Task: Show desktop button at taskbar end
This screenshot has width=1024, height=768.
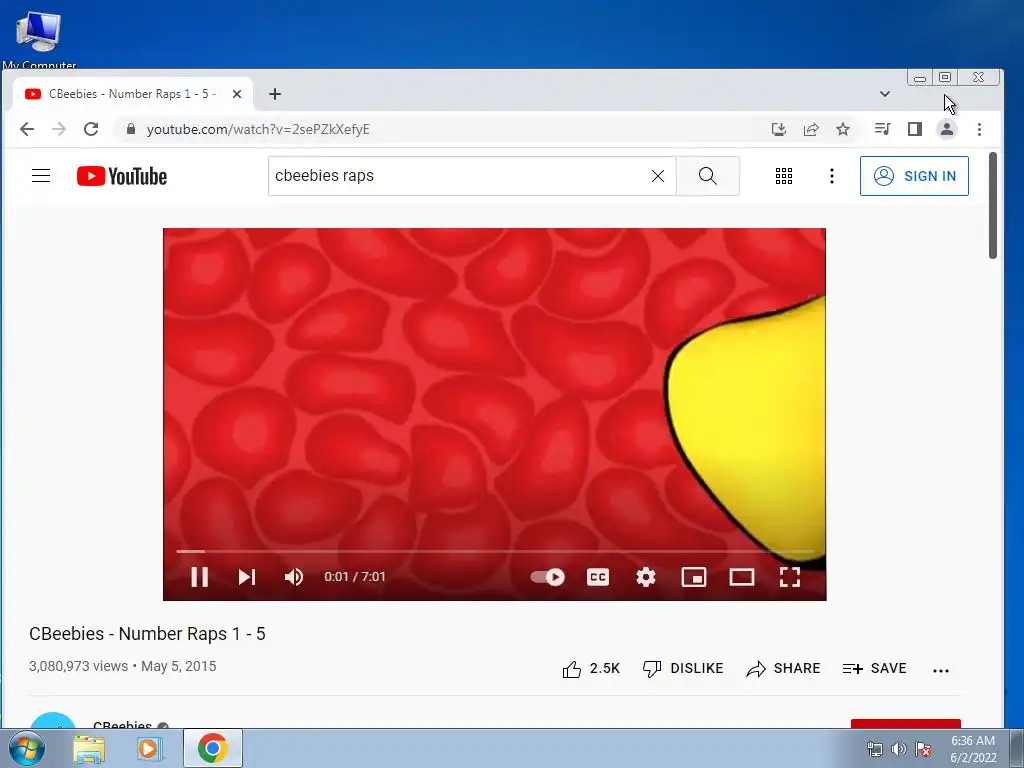Action: pyautogui.click(x=1017, y=748)
